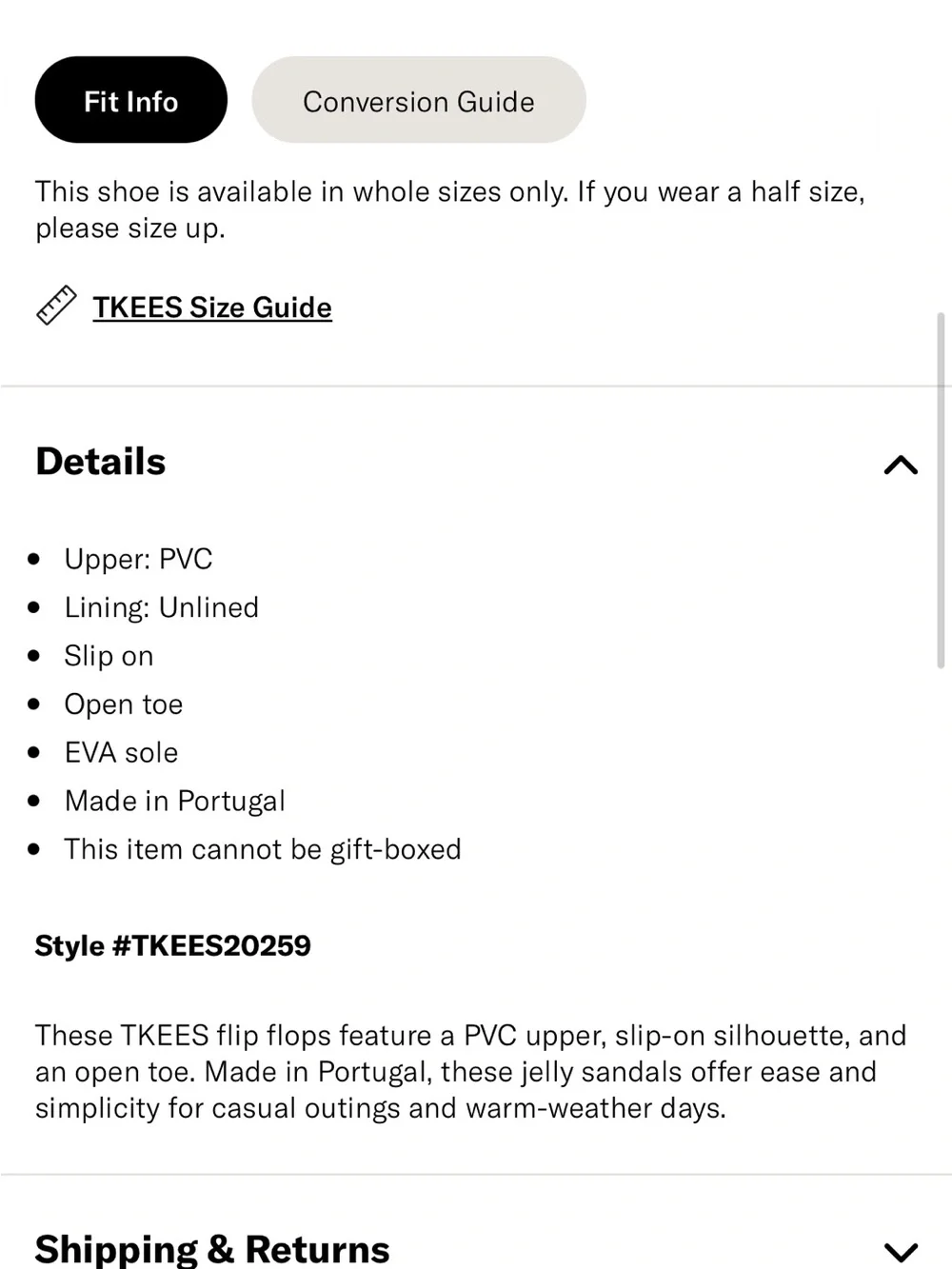Click the Shipping & Returns heading

tap(212, 1249)
